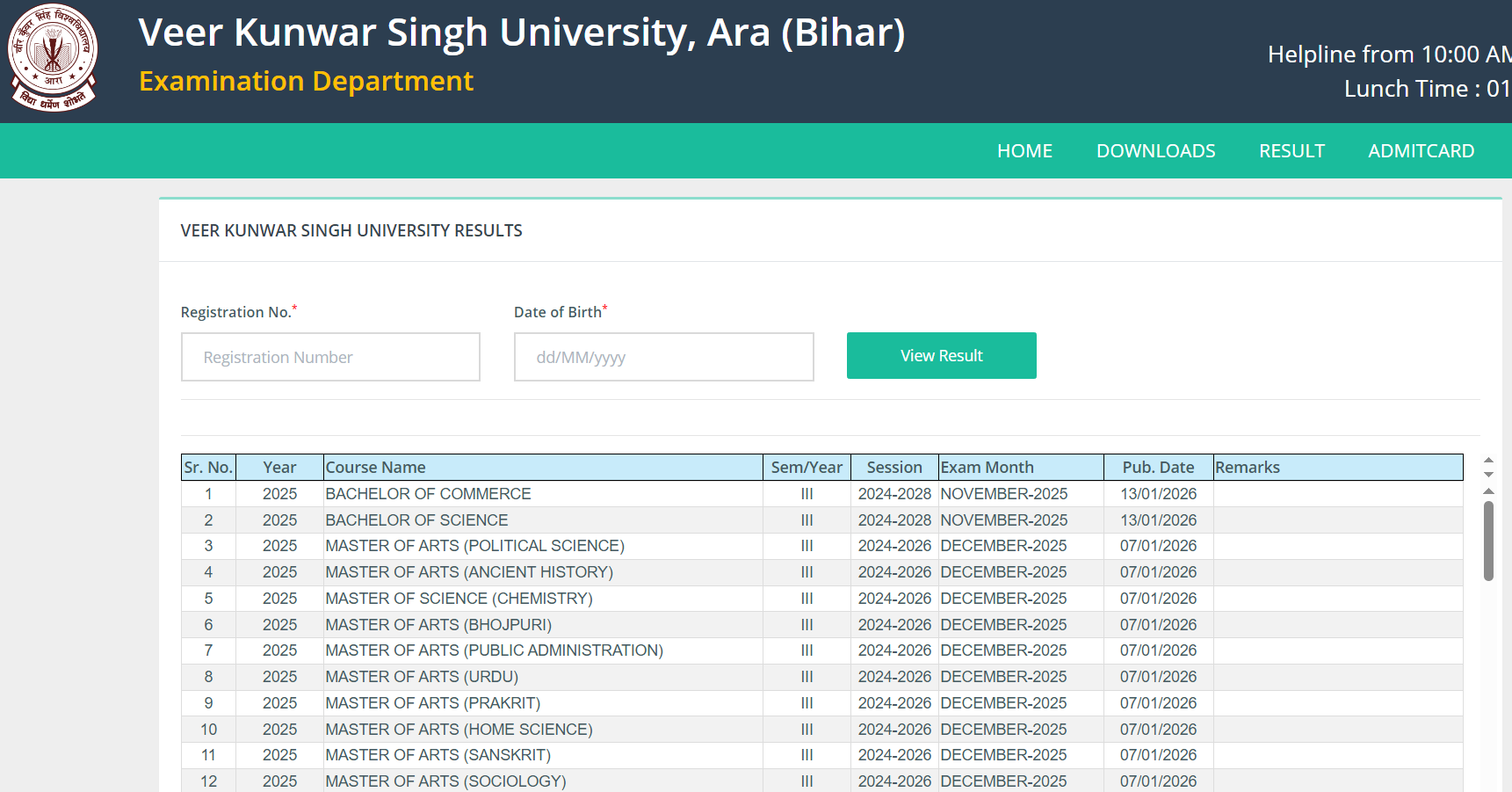Click the Examination Department heading
The width and height of the screenshot is (1512, 792).
(x=306, y=81)
